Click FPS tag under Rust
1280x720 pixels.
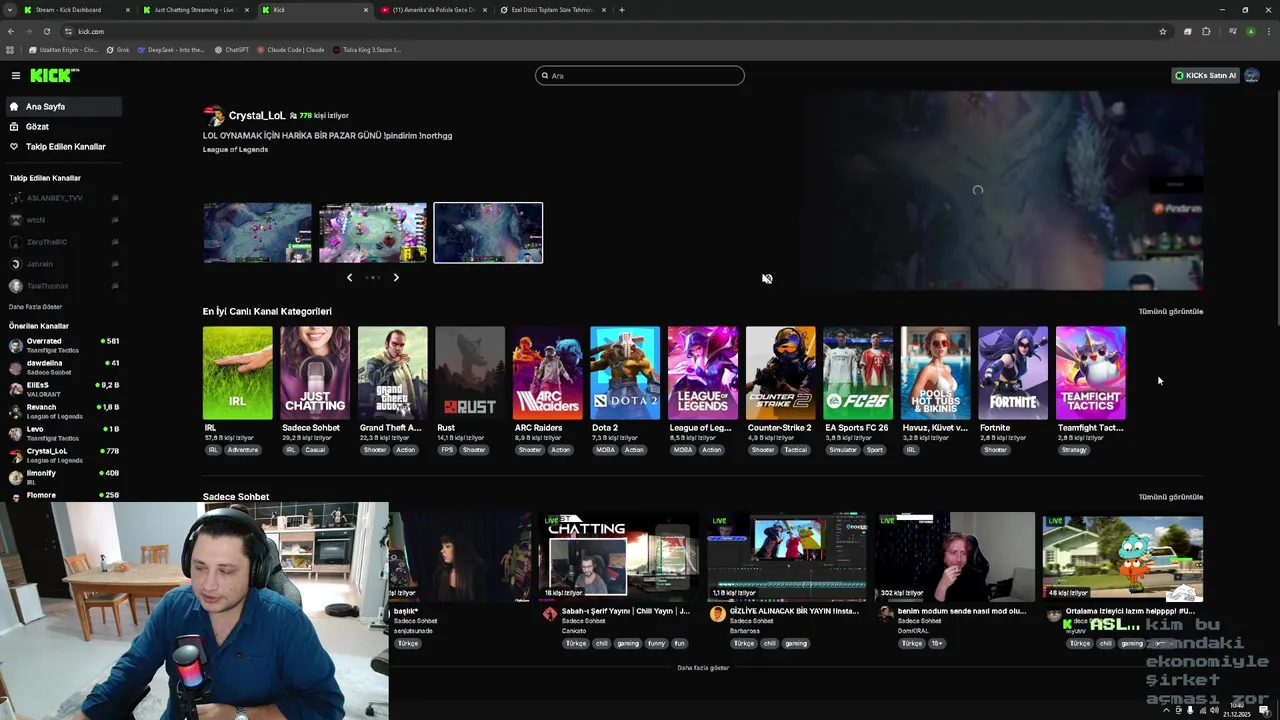(x=447, y=450)
